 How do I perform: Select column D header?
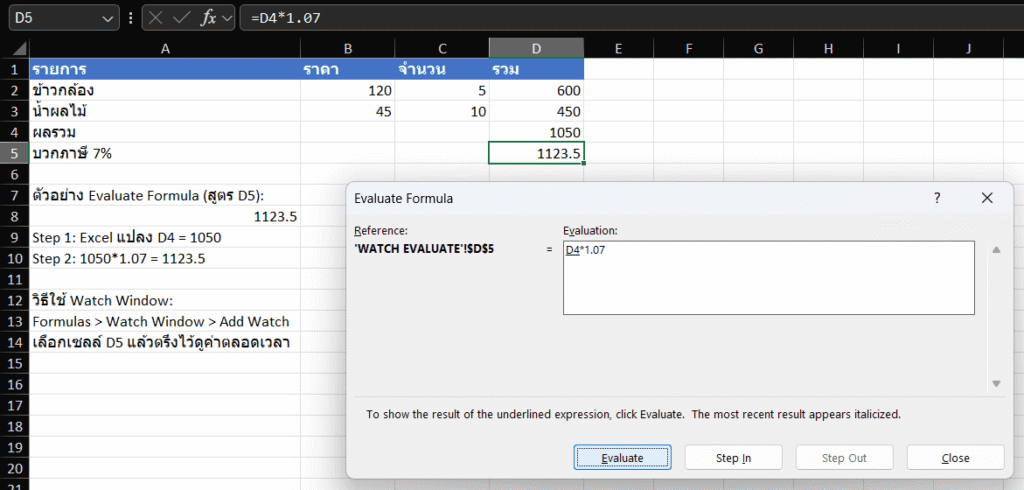coord(536,48)
